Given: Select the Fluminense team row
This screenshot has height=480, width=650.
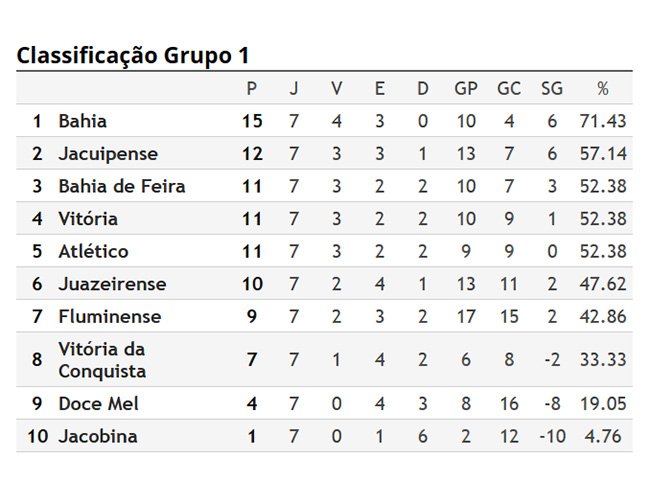Looking at the screenshot, I should pos(324,316).
